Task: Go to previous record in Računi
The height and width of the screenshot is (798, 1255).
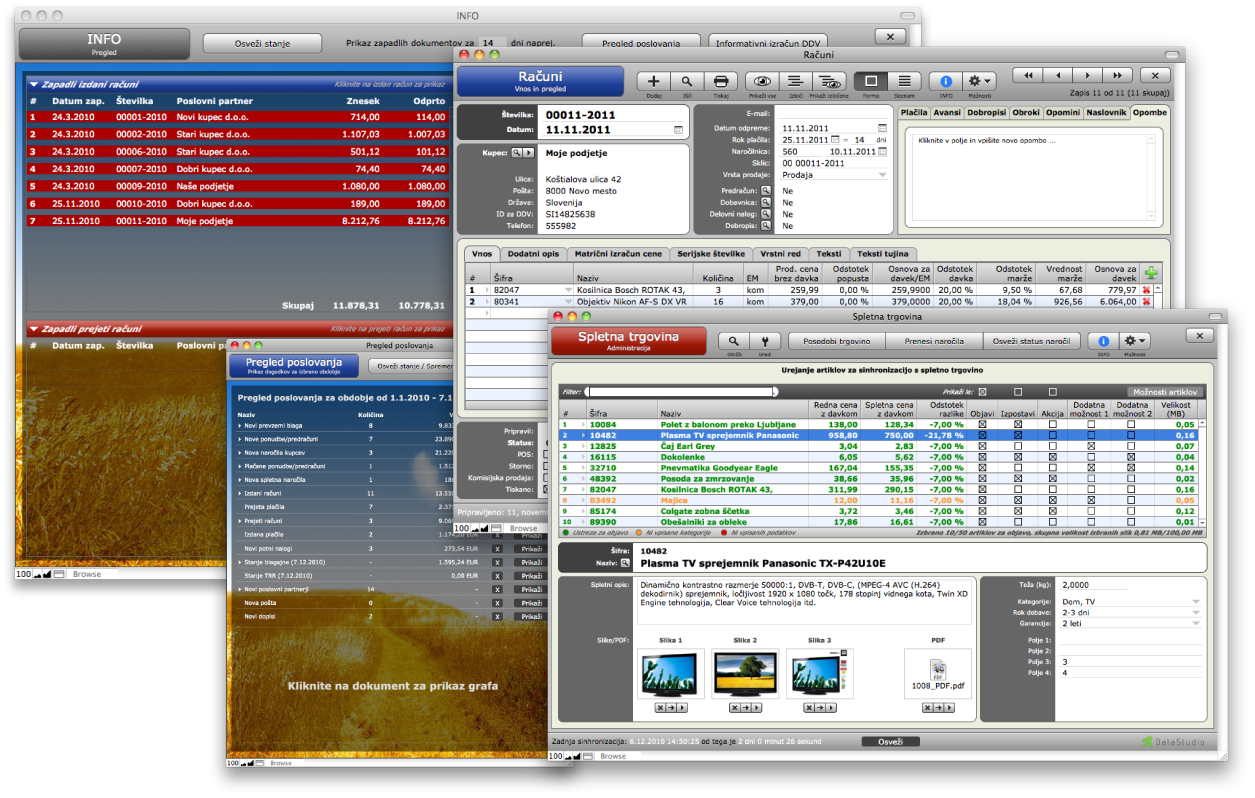Action: point(1057,75)
